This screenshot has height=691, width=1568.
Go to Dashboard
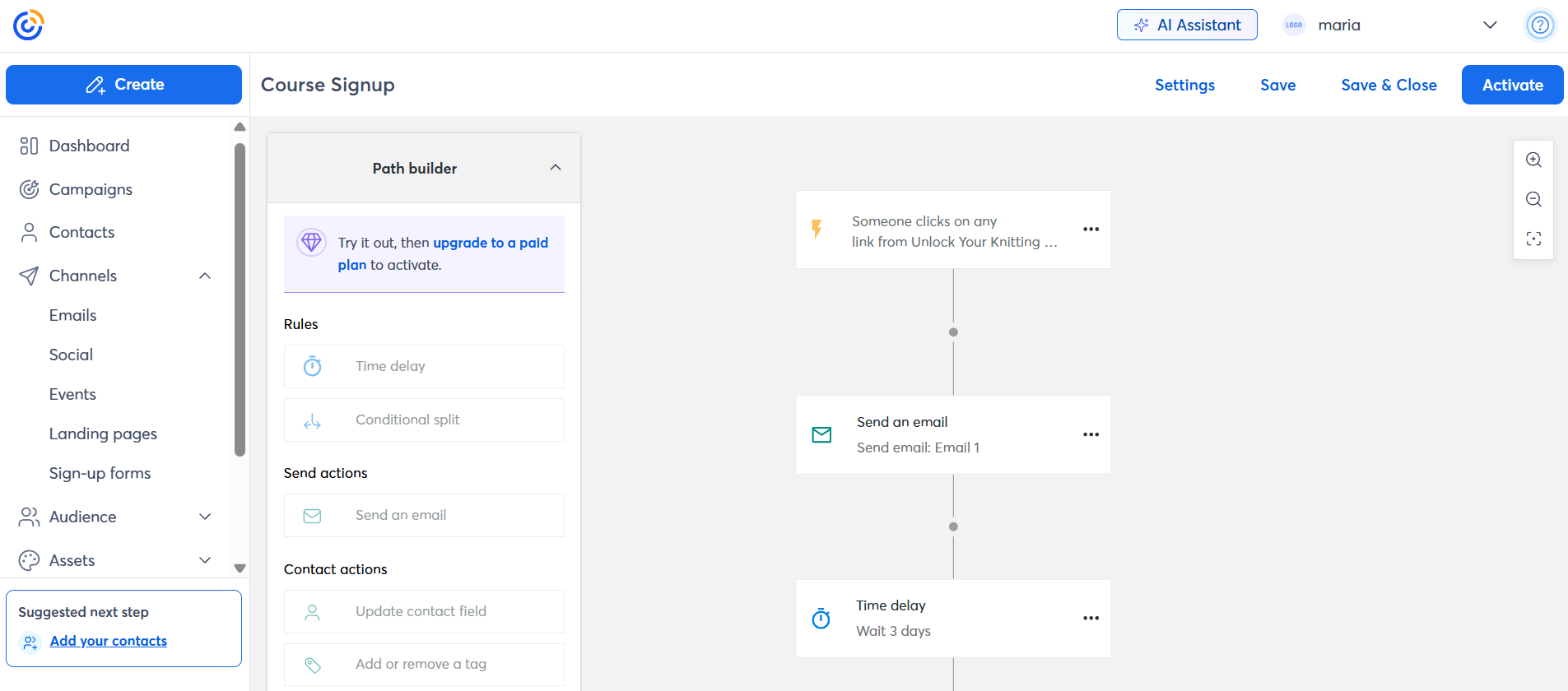[89, 146]
